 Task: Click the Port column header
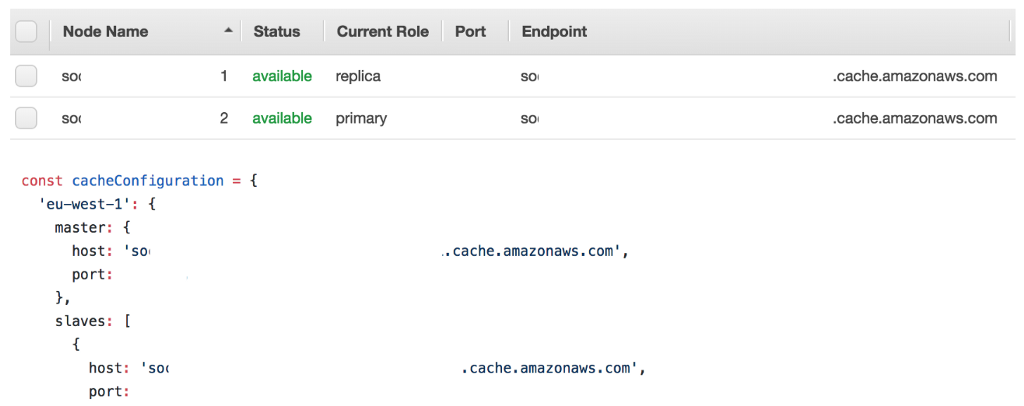click(x=470, y=32)
